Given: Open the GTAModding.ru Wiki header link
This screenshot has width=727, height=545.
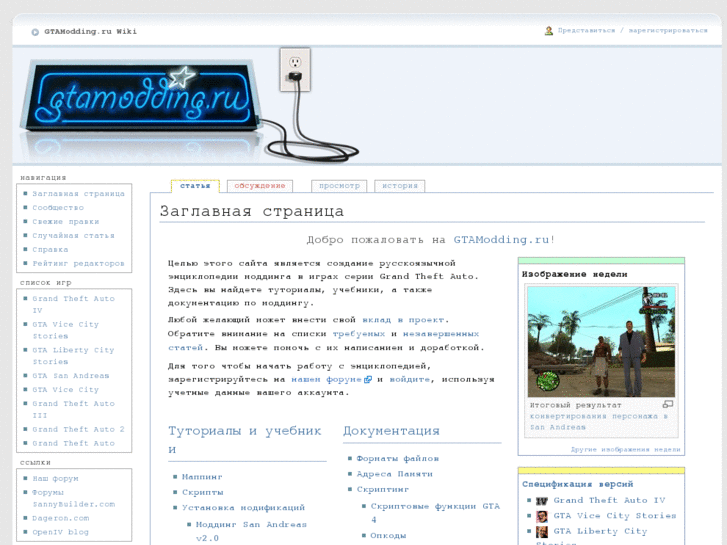Looking at the screenshot, I should pyautogui.click(x=90, y=32).
